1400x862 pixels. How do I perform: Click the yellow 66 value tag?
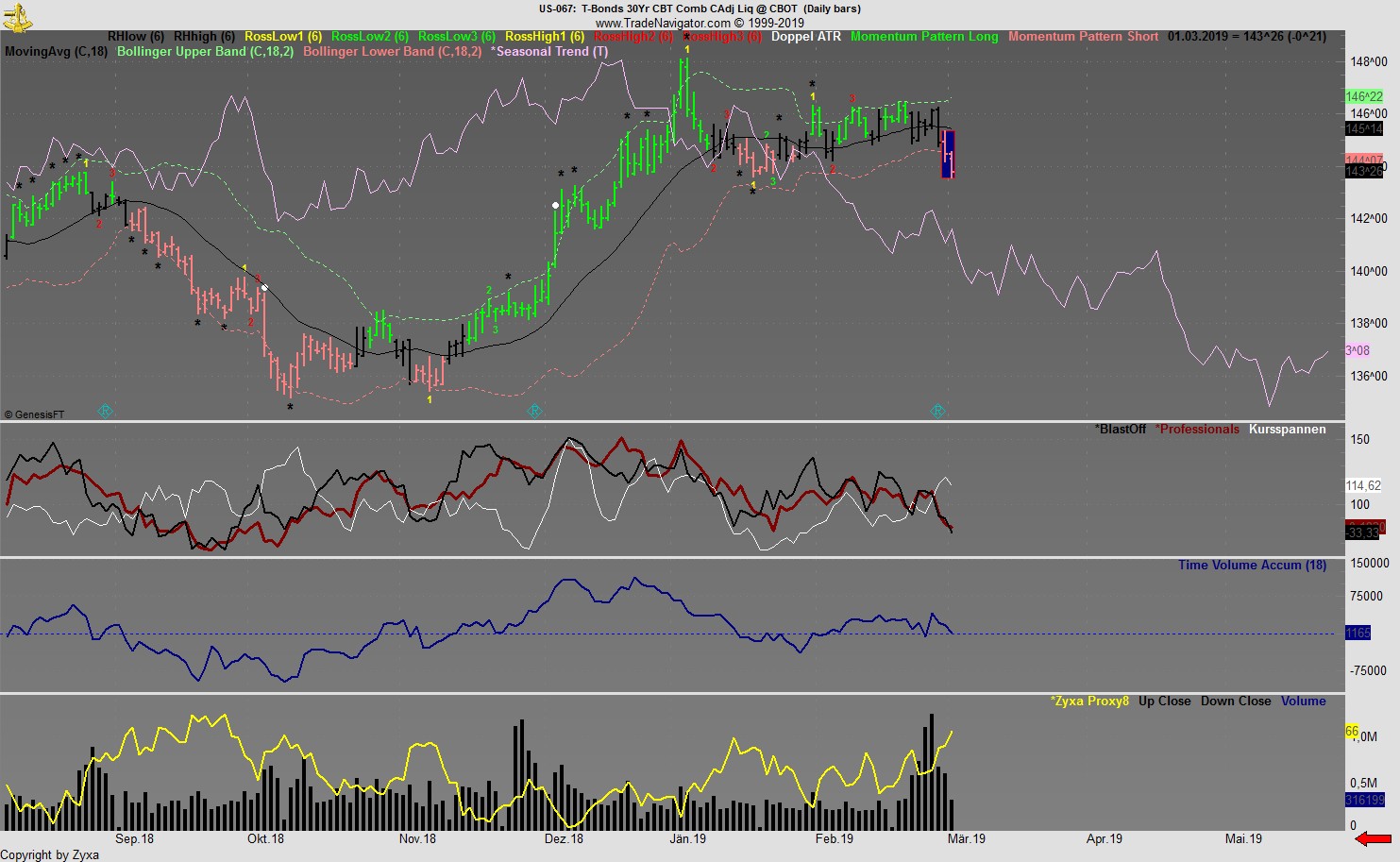(x=1352, y=732)
